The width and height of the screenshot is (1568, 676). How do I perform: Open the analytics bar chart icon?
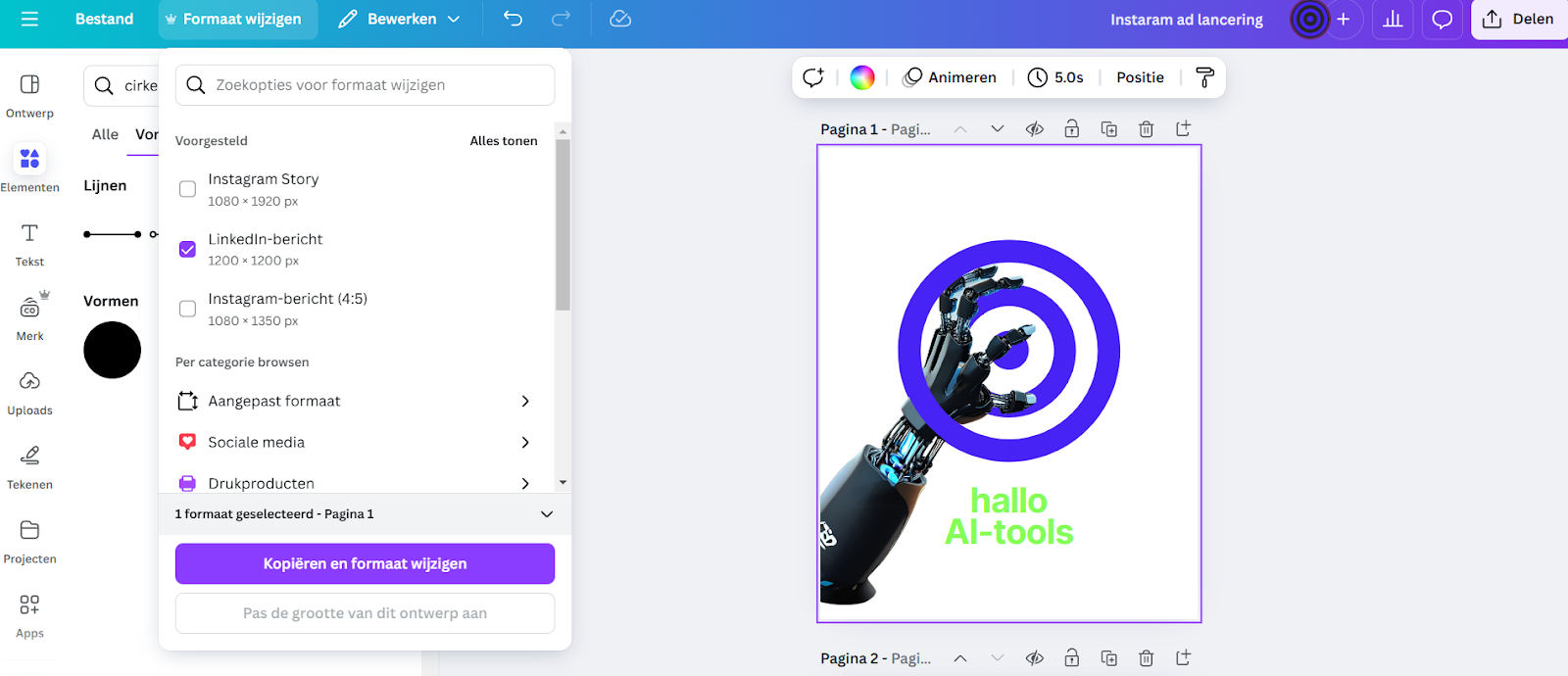(1393, 20)
